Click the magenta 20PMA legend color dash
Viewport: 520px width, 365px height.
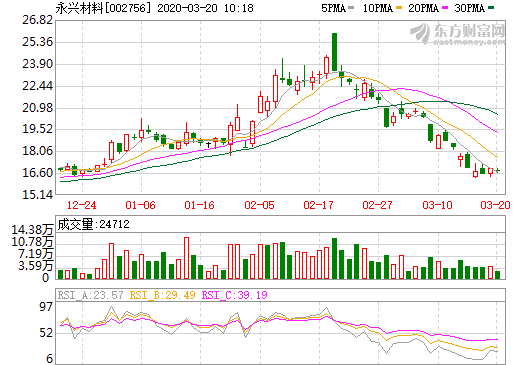click(x=445, y=8)
